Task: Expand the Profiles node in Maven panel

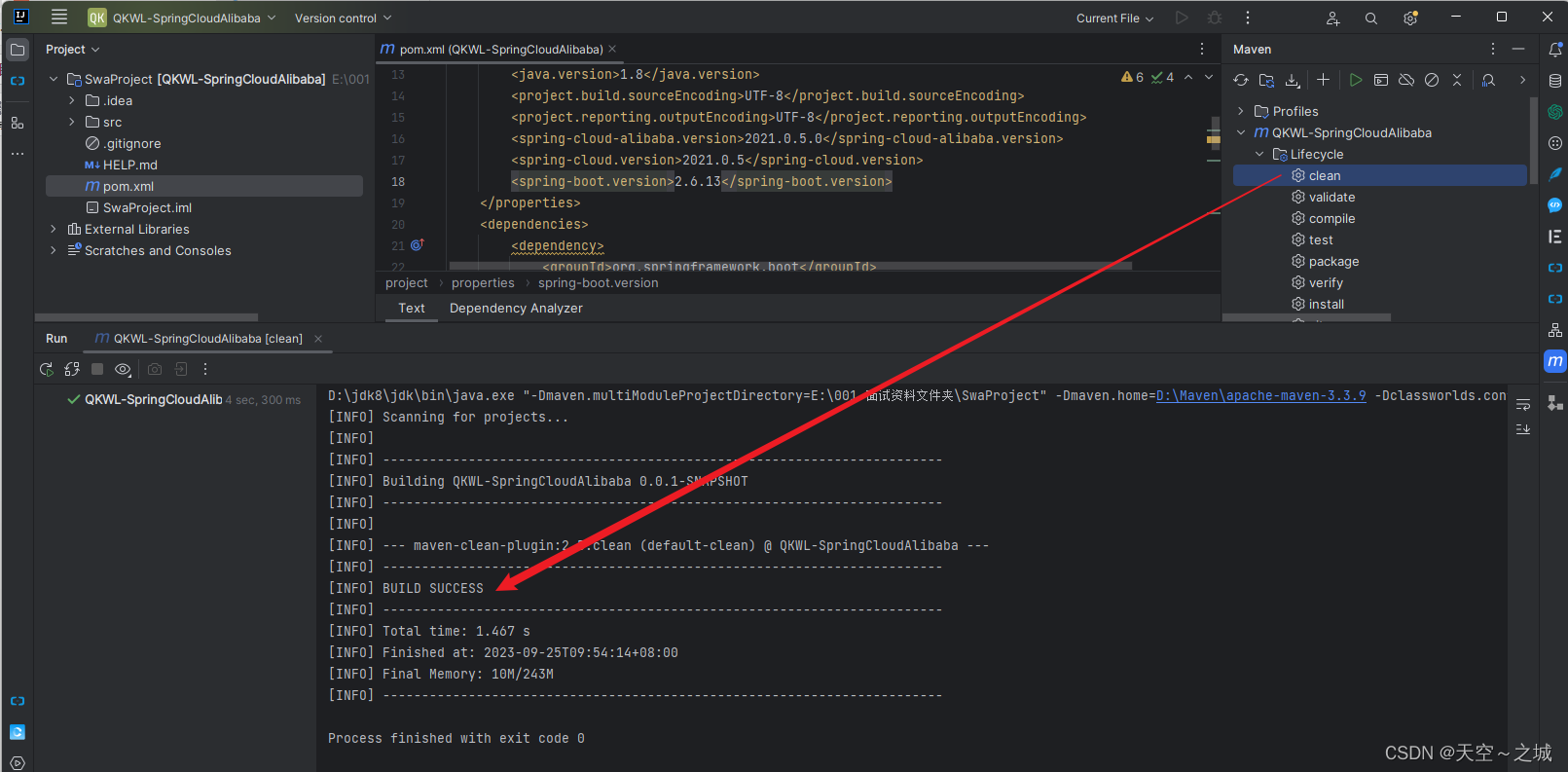Action: pyautogui.click(x=1241, y=111)
